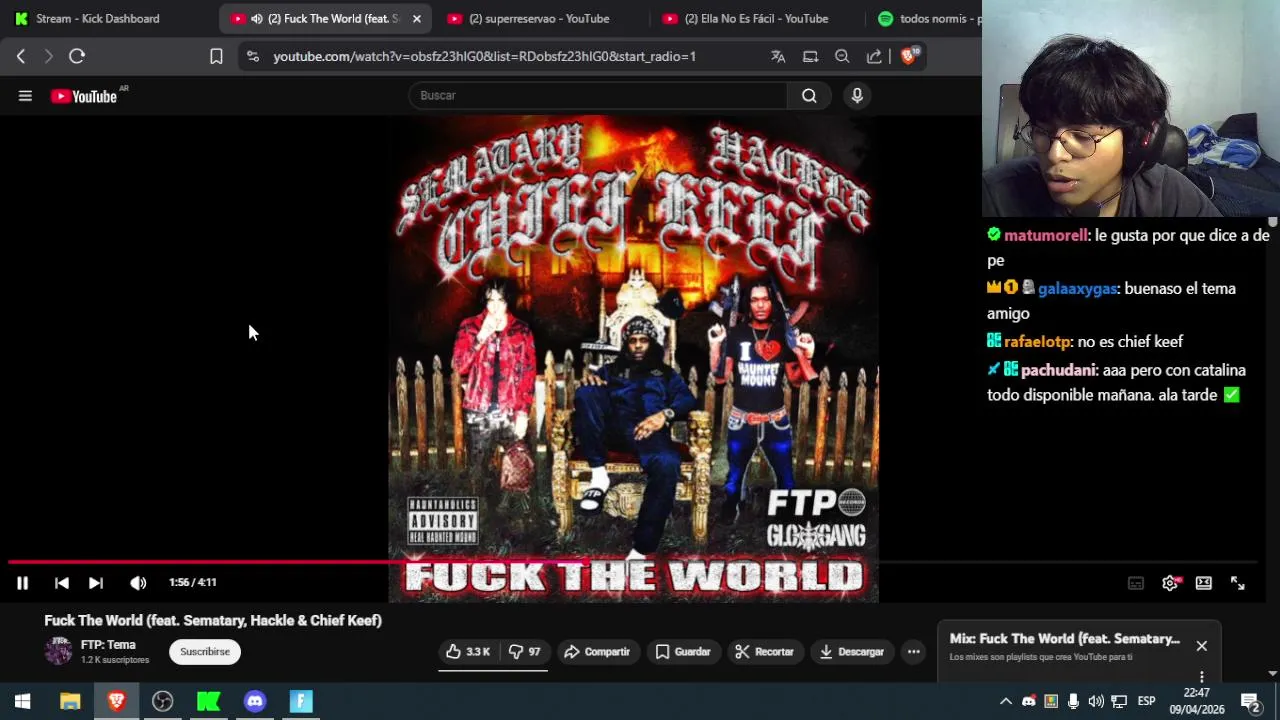This screenshot has width=1280, height=720.
Task: Dislike the video (97 thumbs down)
Action: click(x=524, y=652)
